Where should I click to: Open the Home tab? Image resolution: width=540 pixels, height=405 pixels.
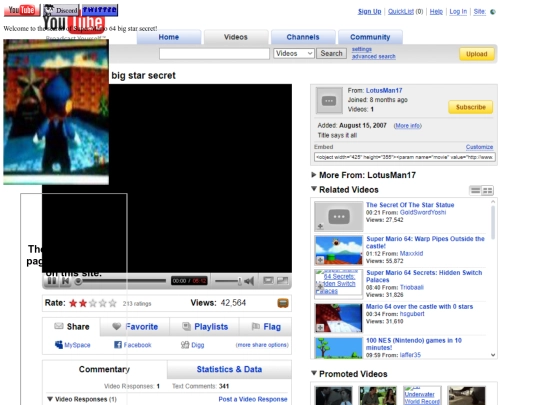pyautogui.click(x=169, y=37)
